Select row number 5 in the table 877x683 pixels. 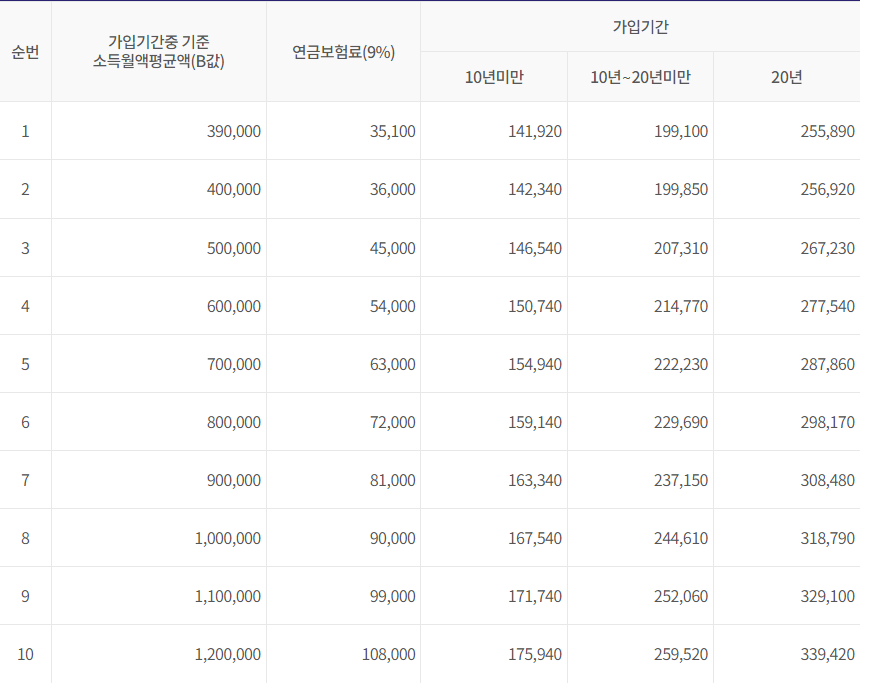pos(25,364)
